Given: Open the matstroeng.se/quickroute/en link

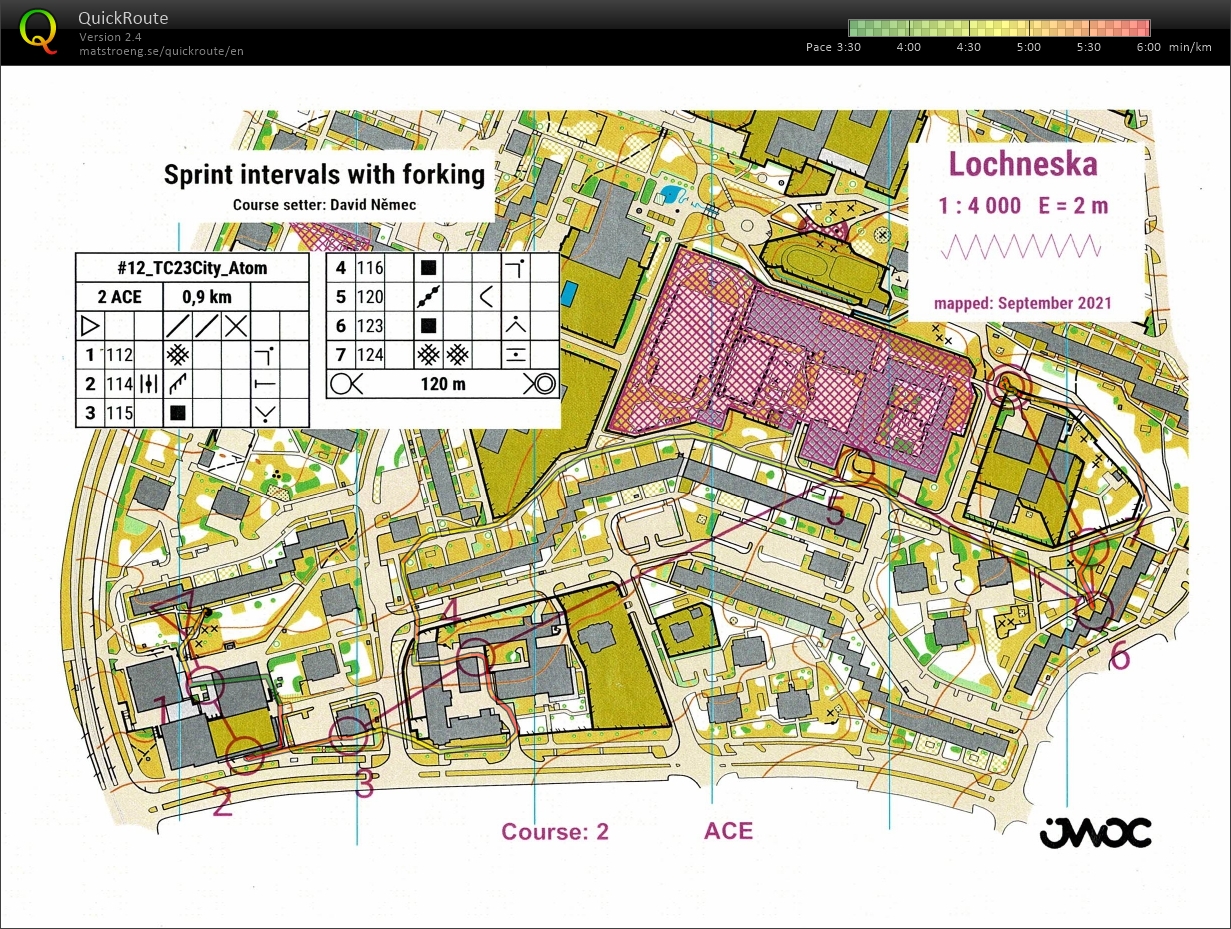Looking at the screenshot, I should [x=161, y=51].
